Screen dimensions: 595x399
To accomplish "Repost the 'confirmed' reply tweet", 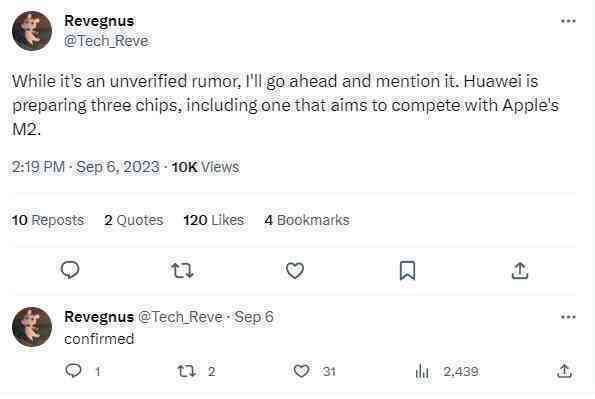I will pyautogui.click(x=187, y=371).
